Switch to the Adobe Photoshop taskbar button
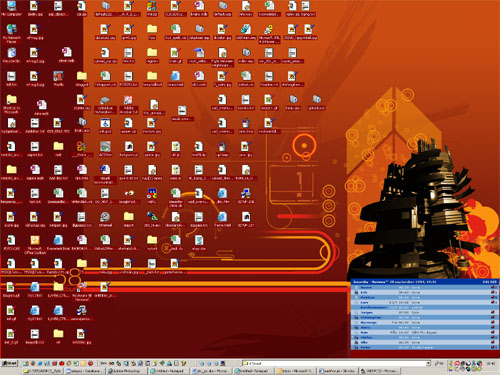Screen dimensions: 500x375 point(127,371)
